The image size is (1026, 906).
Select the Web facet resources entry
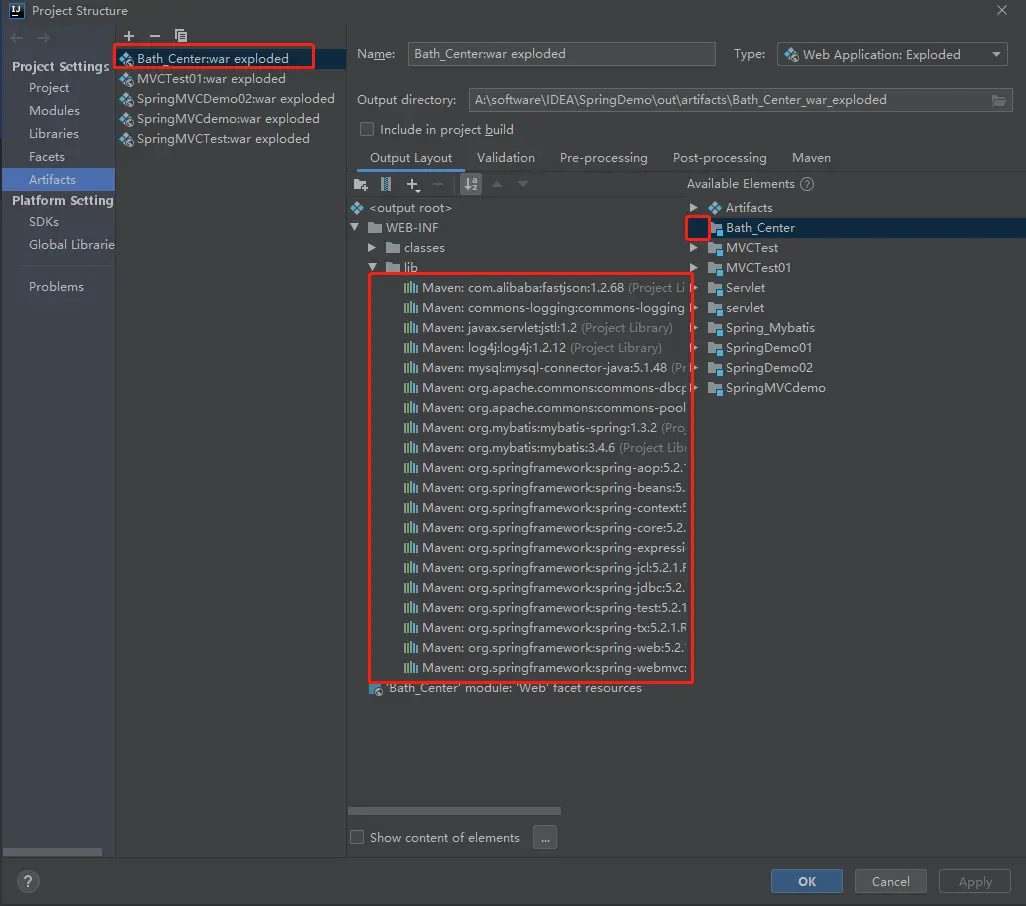pos(506,689)
